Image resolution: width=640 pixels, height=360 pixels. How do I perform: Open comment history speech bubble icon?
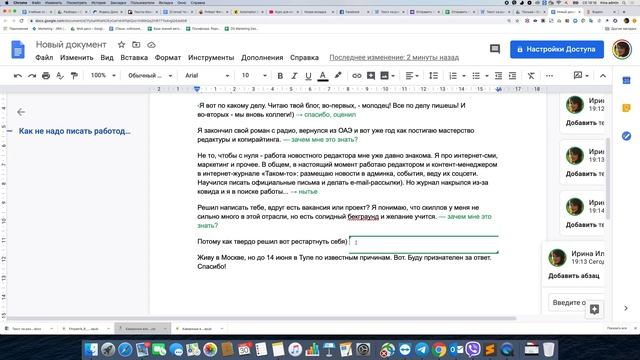click(495, 49)
